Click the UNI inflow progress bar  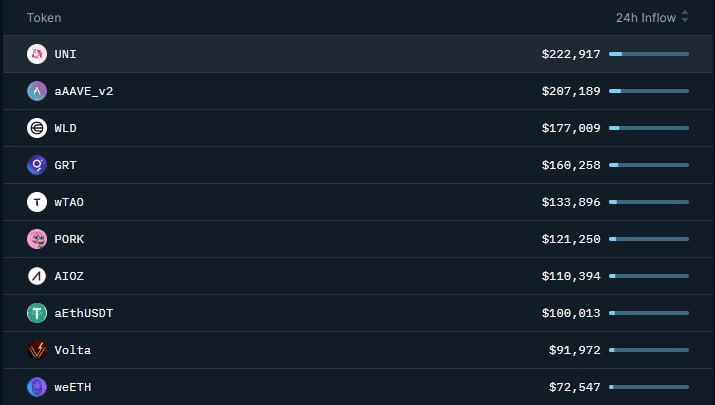point(648,54)
